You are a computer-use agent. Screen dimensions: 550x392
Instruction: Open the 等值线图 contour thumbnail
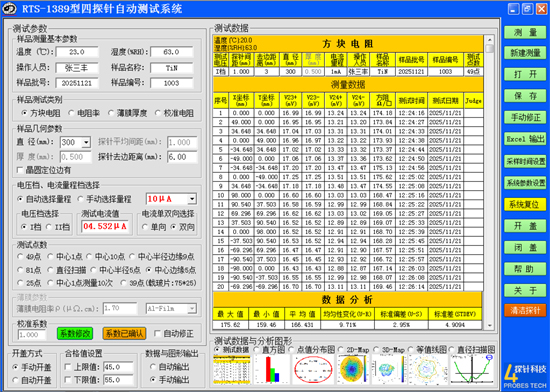428,370
